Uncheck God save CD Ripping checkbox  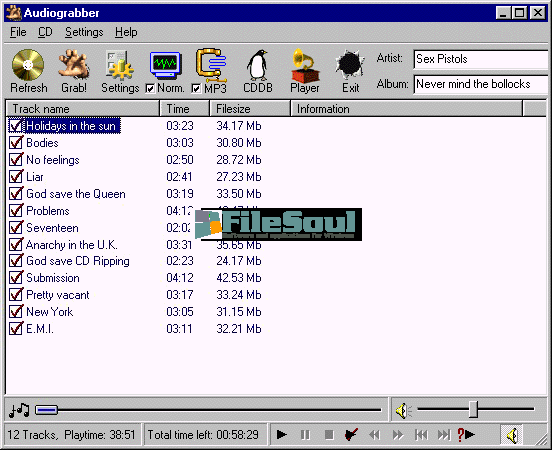coord(16,261)
